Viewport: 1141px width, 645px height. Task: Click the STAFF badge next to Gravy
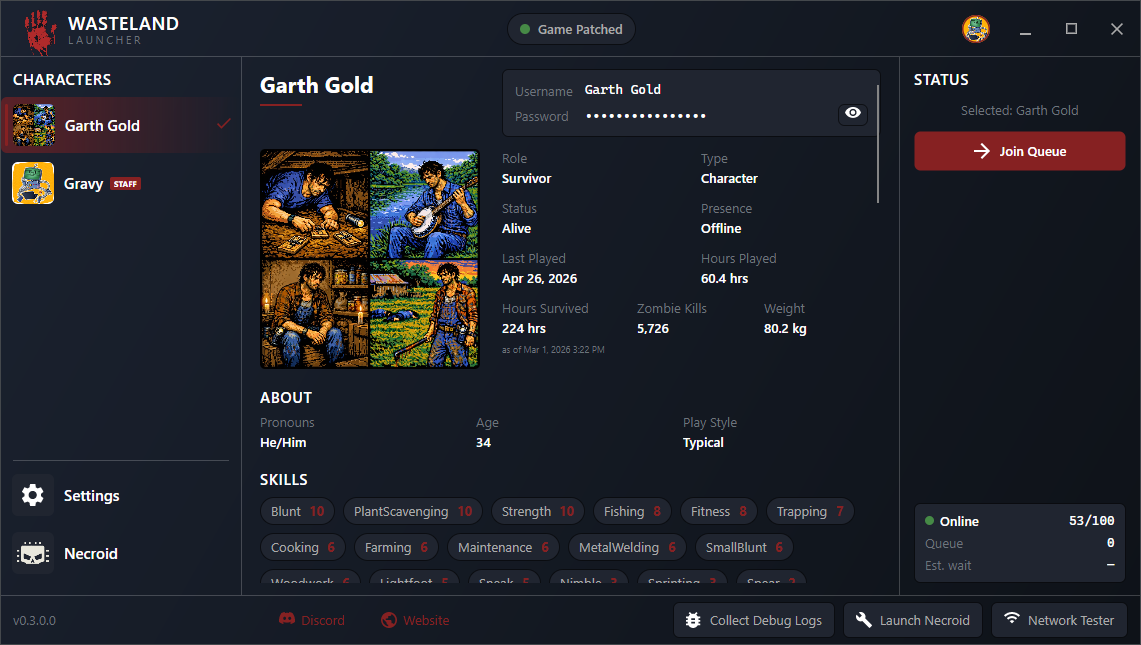125,183
